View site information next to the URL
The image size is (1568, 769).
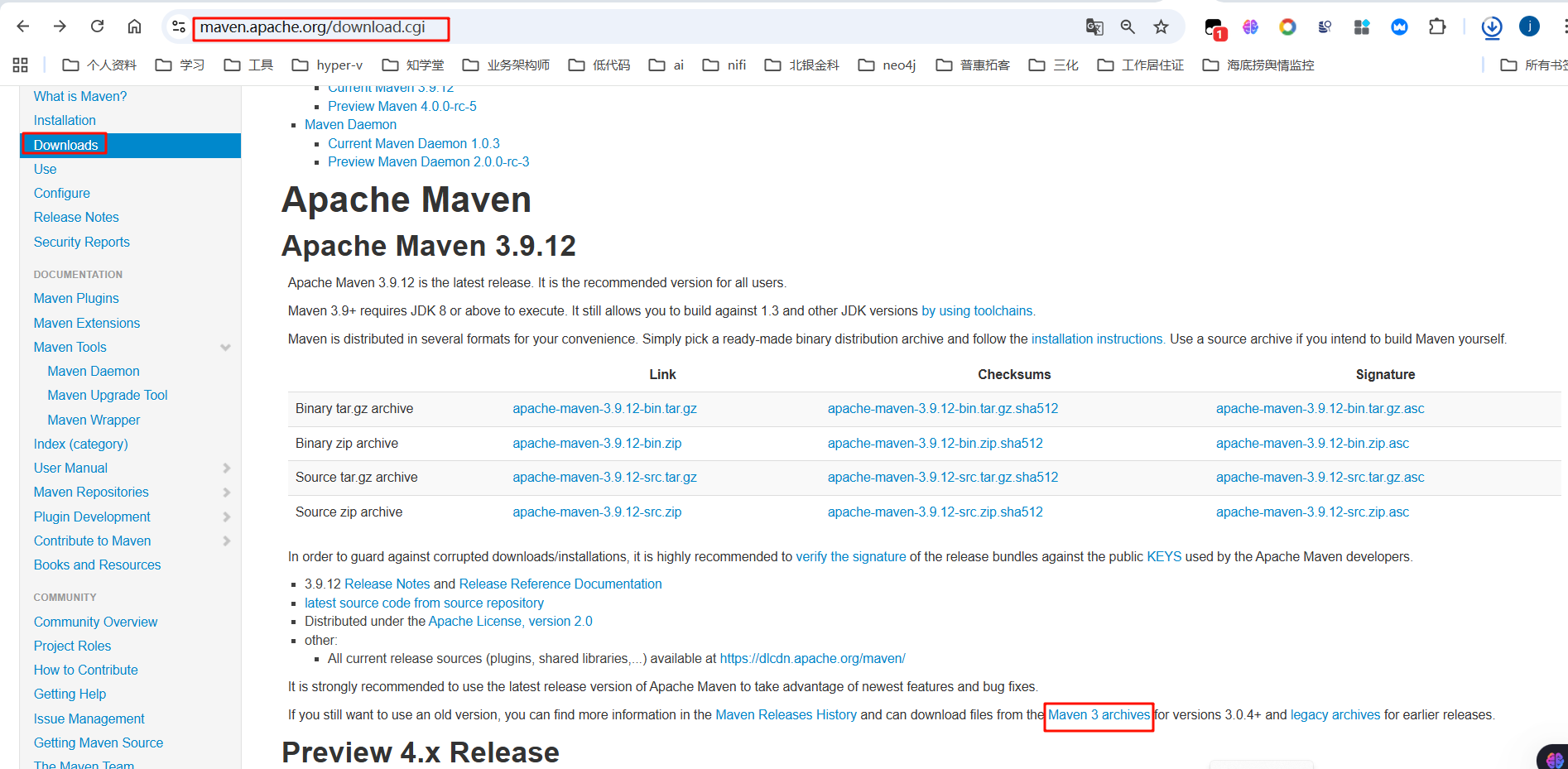coord(179,27)
